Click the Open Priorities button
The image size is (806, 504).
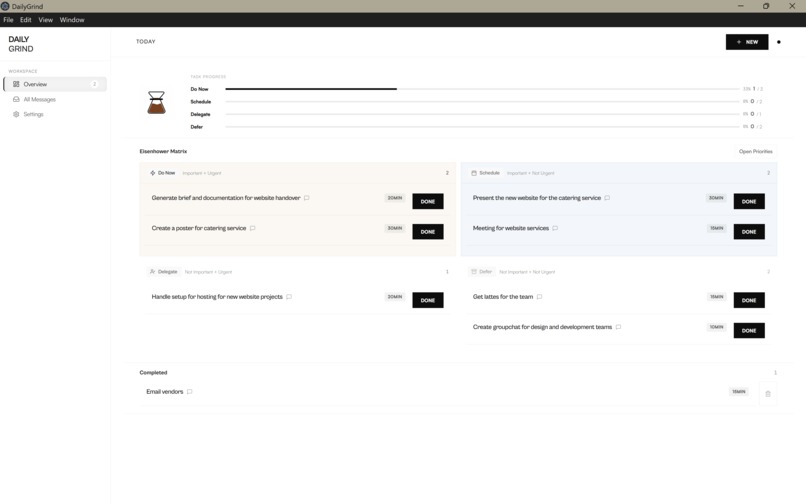tap(756, 152)
